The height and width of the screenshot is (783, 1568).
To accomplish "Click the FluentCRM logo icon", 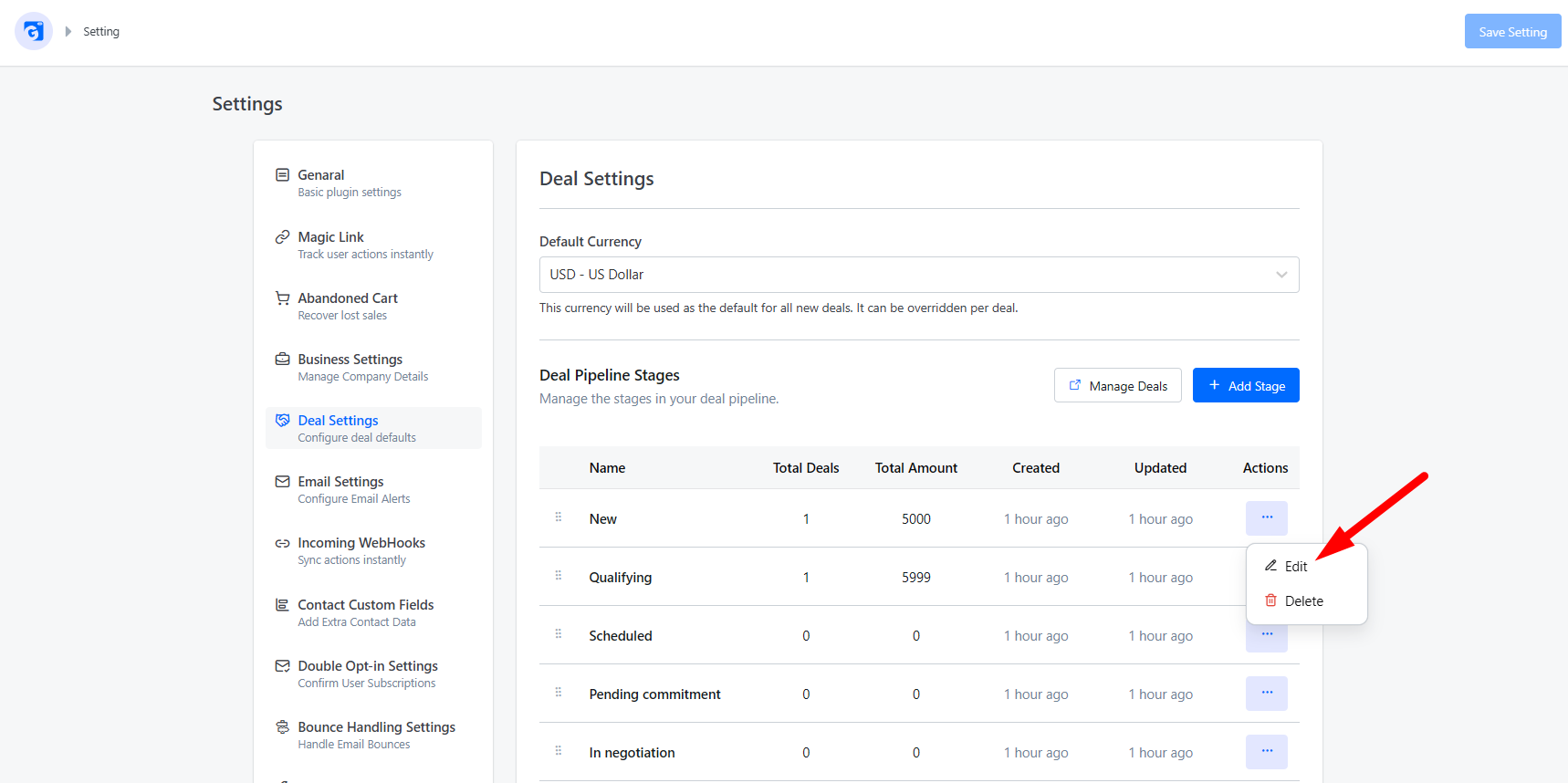I will [x=34, y=31].
